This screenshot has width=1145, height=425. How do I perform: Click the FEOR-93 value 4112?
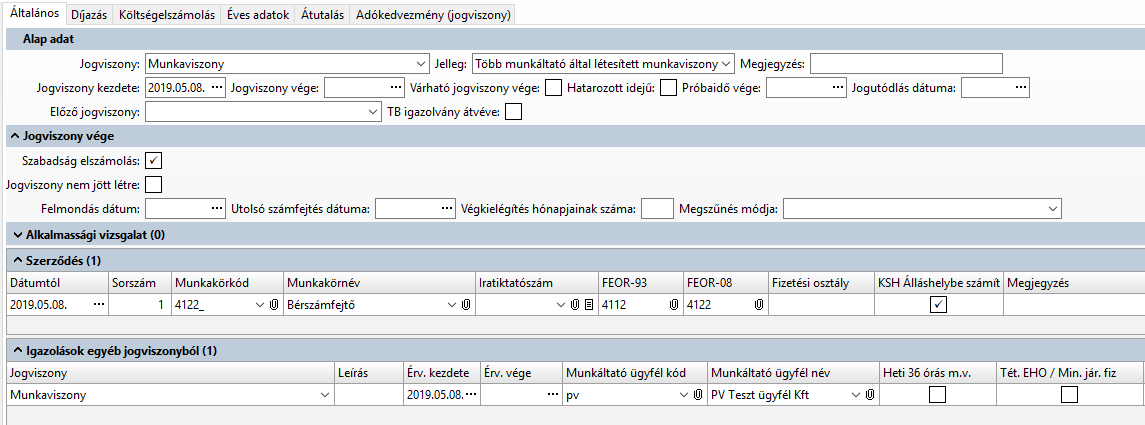tap(613, 305)
